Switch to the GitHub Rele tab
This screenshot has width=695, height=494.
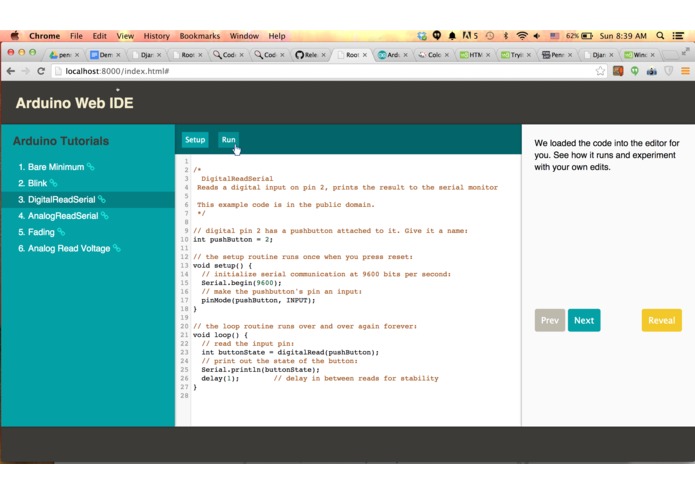coord(309,55)
